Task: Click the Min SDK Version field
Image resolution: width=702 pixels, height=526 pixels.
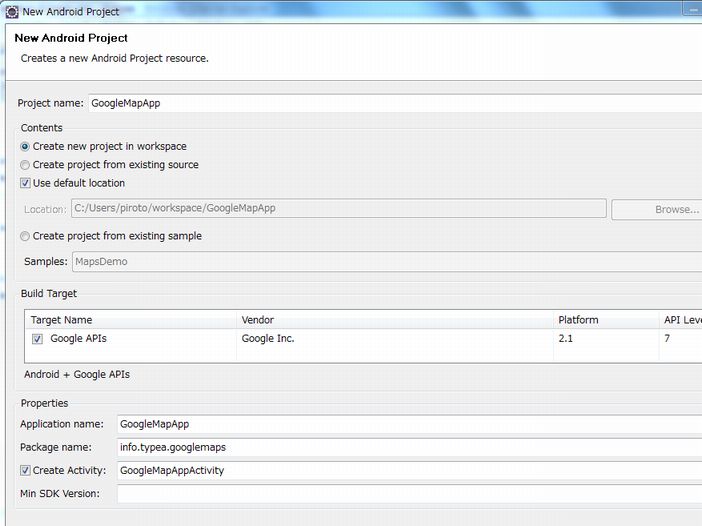Action: pos(405,493)
